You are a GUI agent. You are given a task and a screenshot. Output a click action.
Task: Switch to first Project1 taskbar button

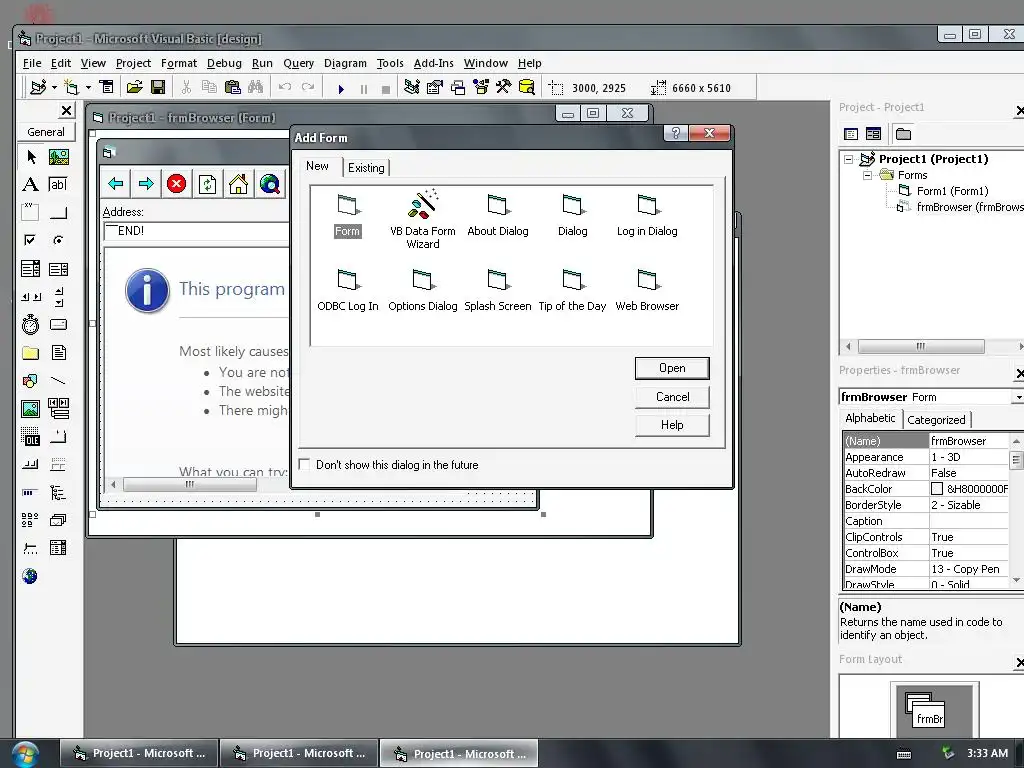coord(138,753)
